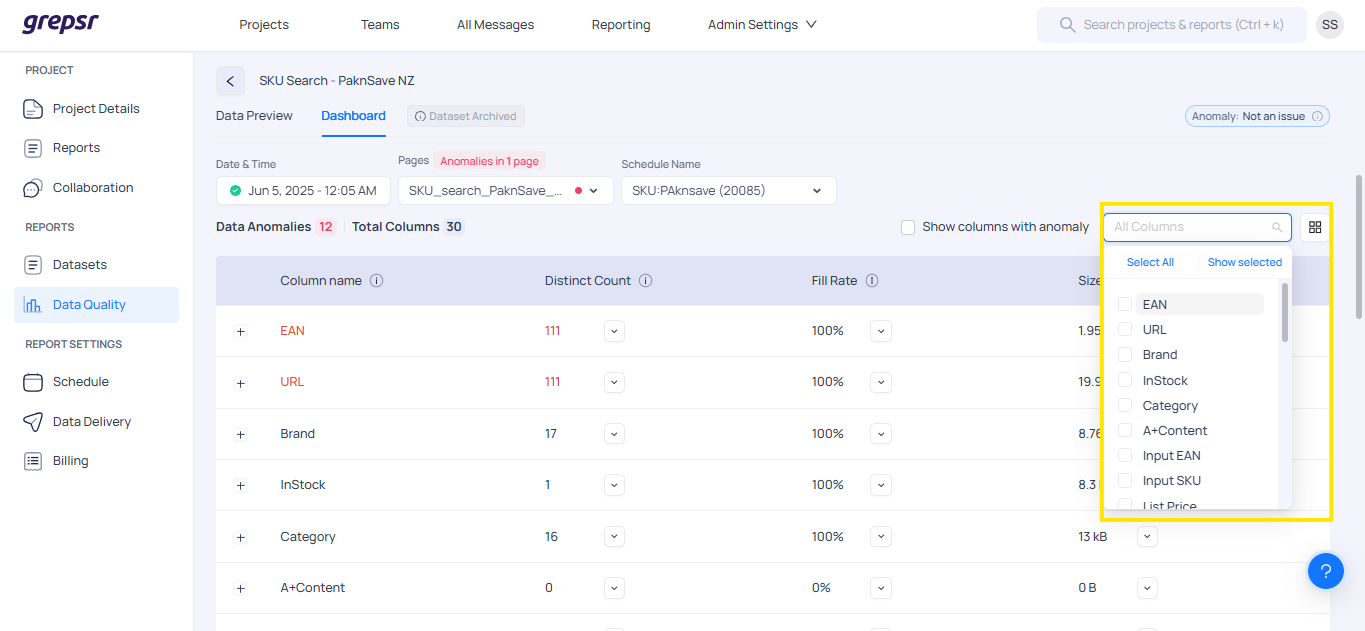The image size is (1365, 631).
Task: Expand the EAN row with plus icon
Action: [x=241, y=332]
